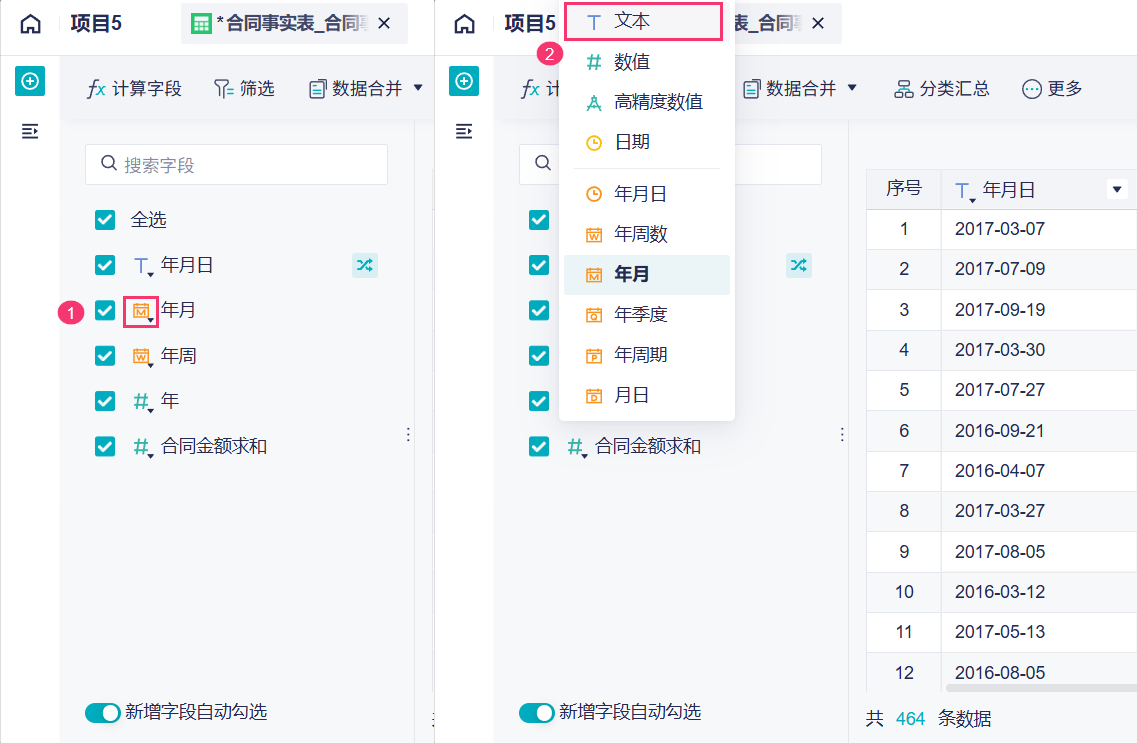
Task: Click the 年月 field type calendar icon
Action: (141, 311)
